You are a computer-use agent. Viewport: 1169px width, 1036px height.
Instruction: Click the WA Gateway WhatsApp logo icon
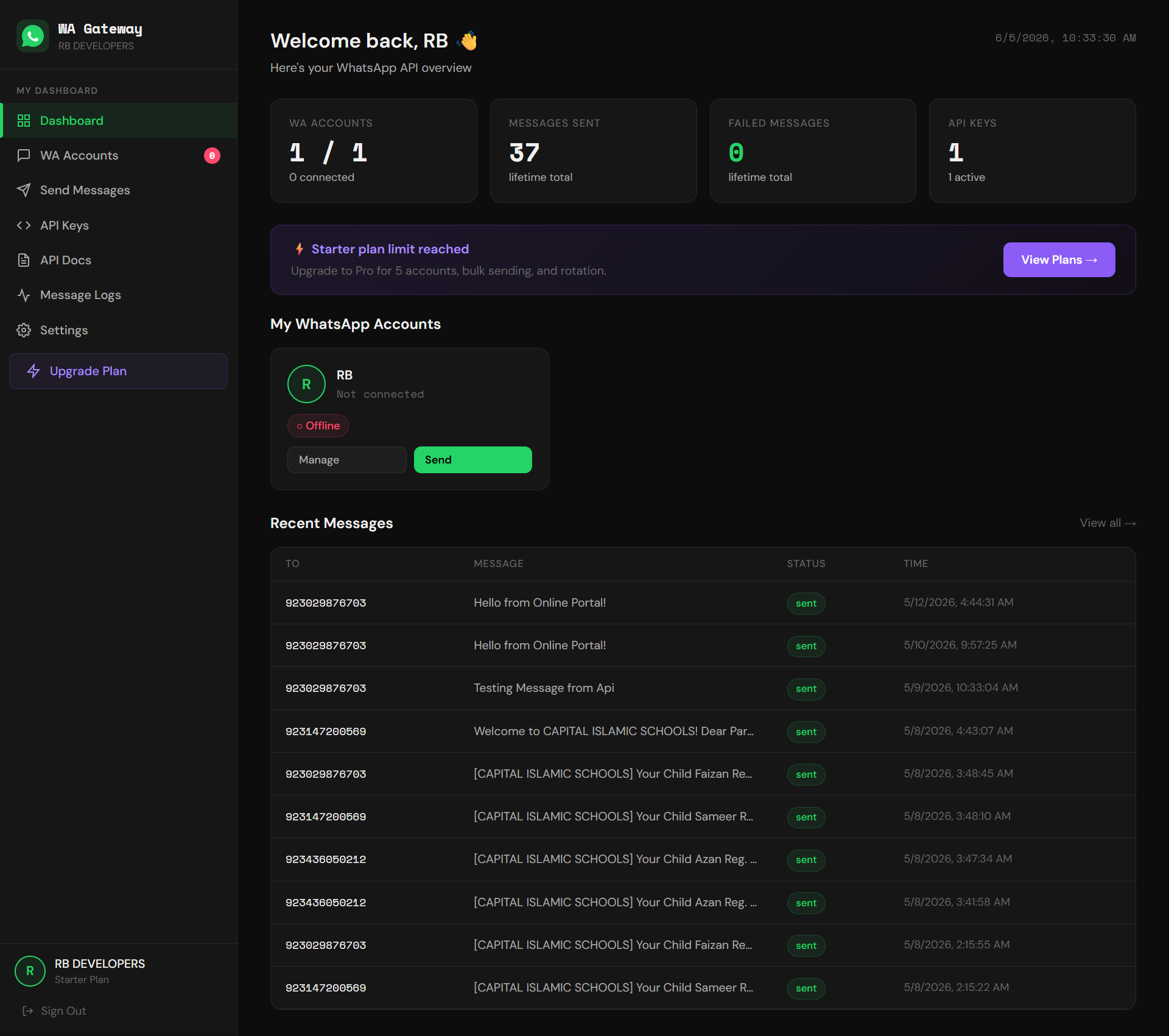pos(33,36)
